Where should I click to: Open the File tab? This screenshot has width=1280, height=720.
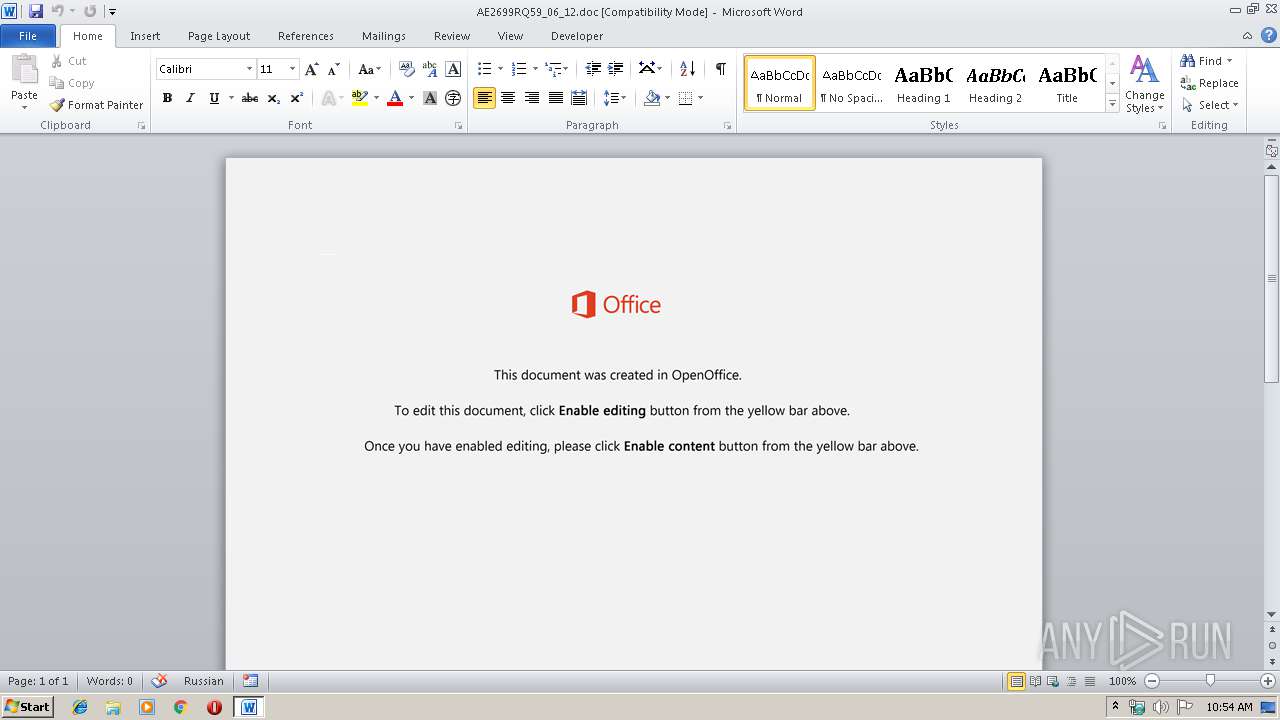tap(28, 36)
